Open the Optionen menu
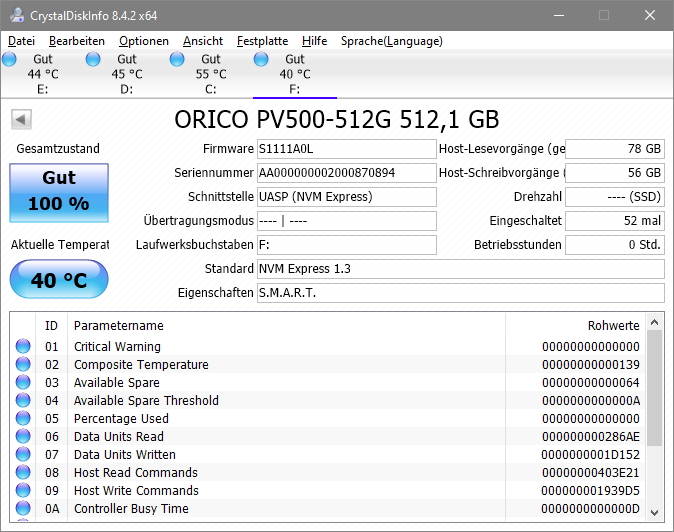This screenshot has width=674, height=532. 144,41
